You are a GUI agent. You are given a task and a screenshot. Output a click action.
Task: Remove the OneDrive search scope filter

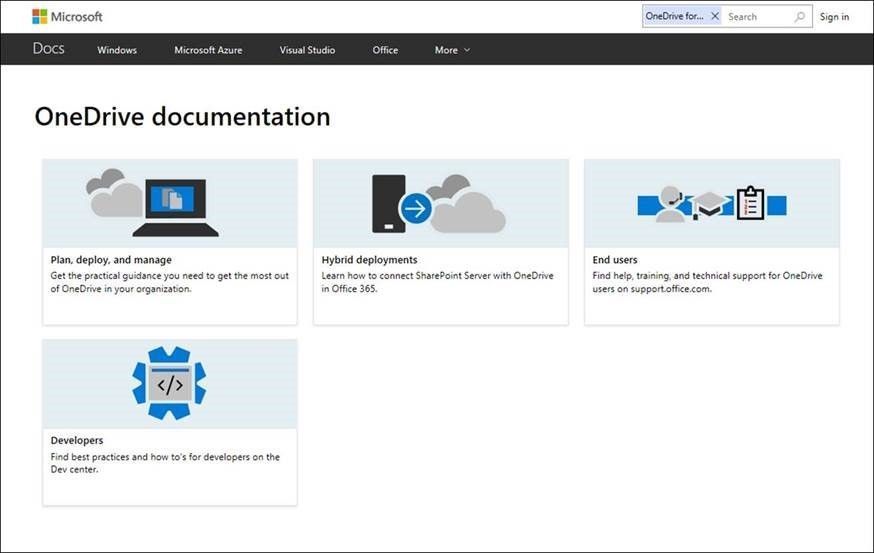pos(715,17)
